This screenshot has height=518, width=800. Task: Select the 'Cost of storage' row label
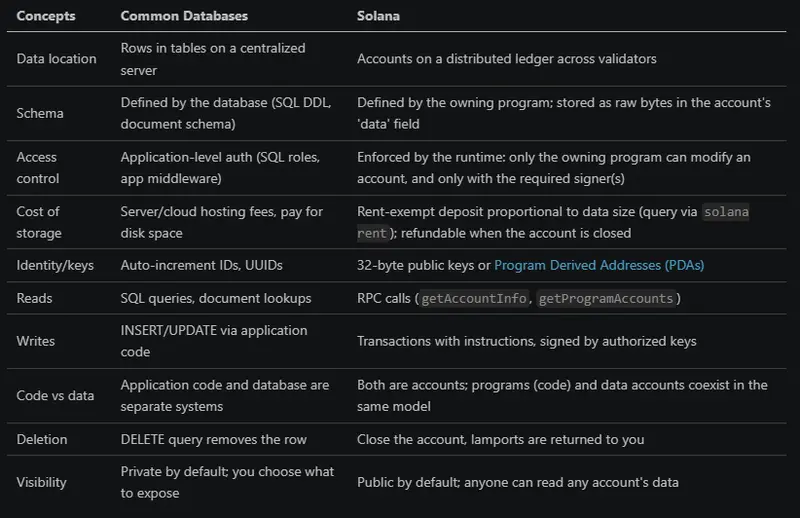point(39,222)
